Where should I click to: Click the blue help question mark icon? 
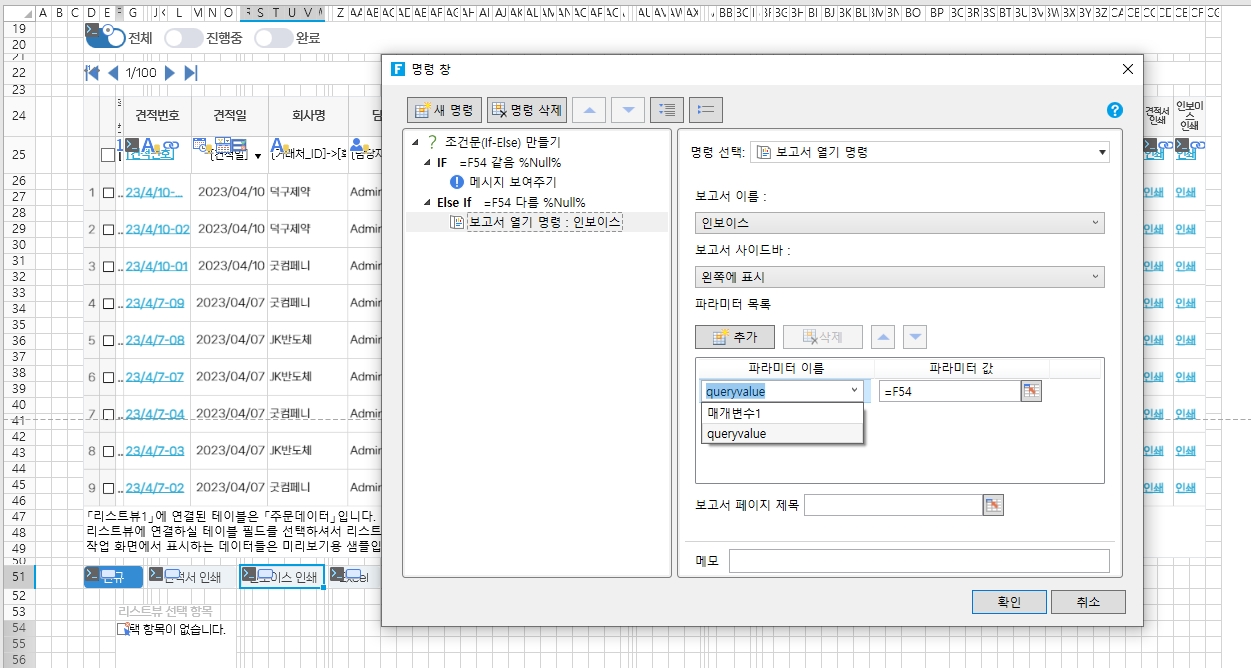1115,110
